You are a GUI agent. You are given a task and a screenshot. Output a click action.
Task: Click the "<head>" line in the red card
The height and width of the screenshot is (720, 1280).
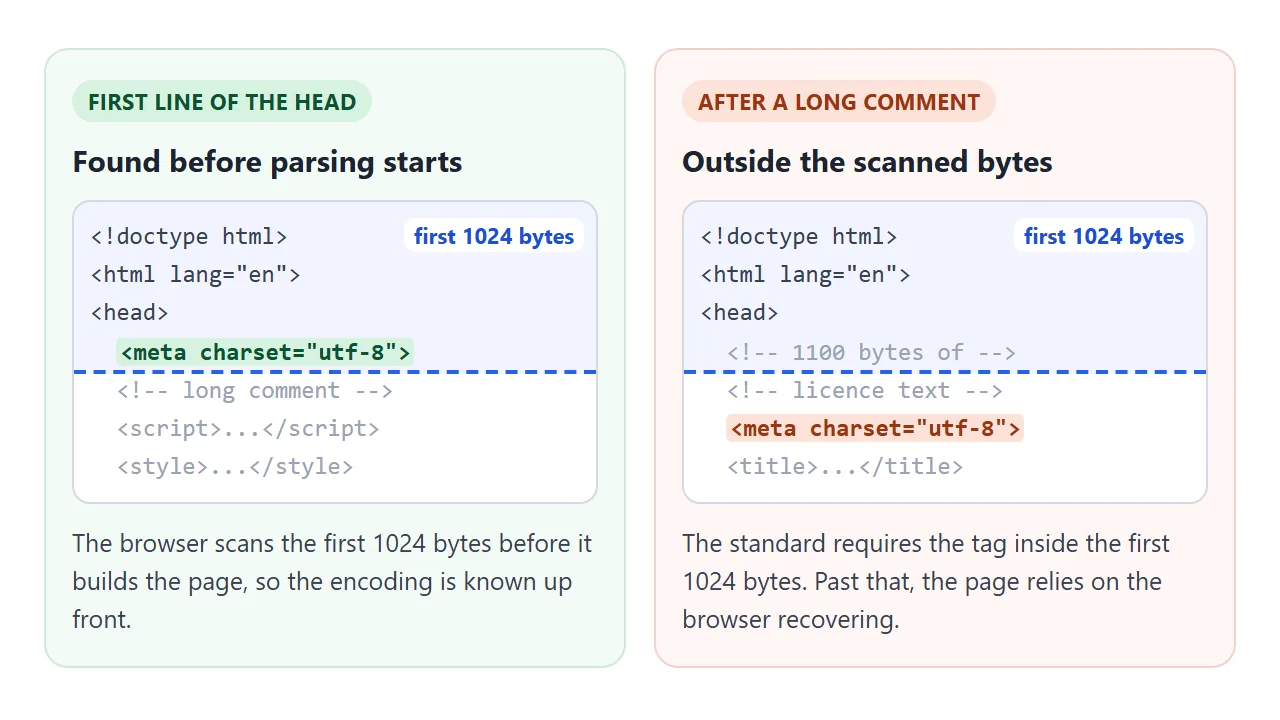[740, 313]
